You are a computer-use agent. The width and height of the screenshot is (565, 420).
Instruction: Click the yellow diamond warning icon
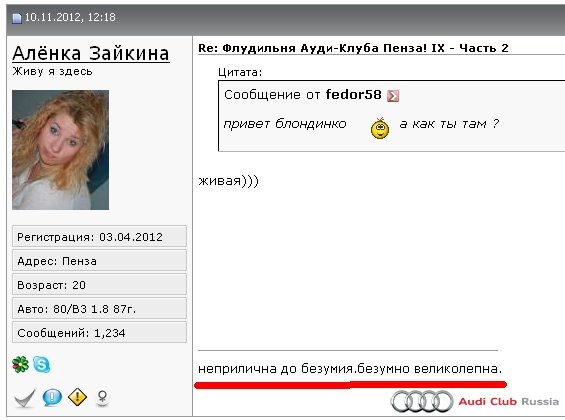click(x=77, y=397)
